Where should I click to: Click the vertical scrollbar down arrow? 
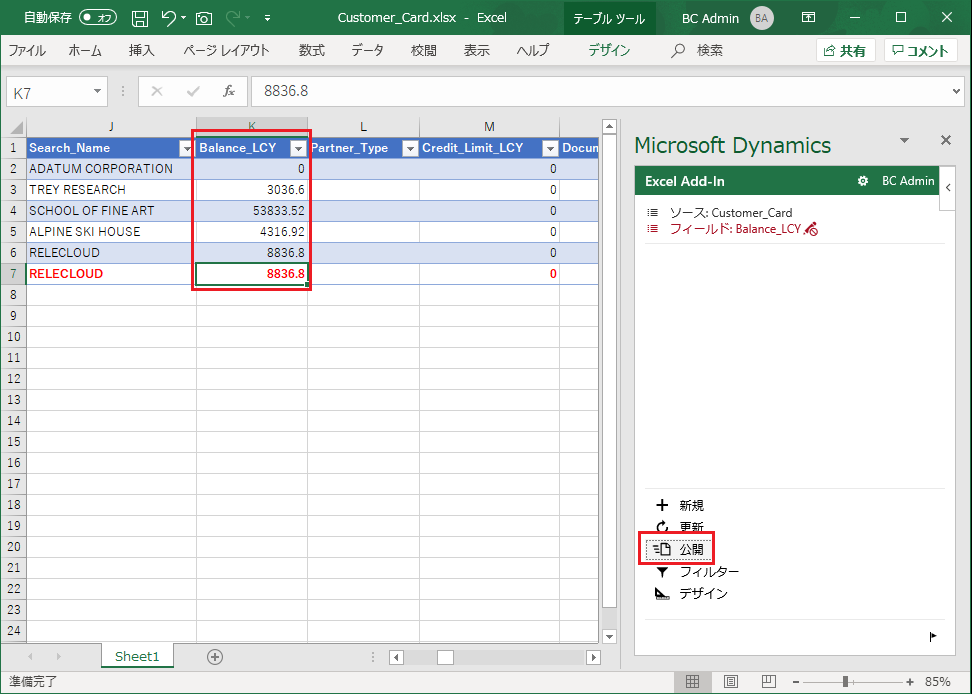[x=609, y=636]
